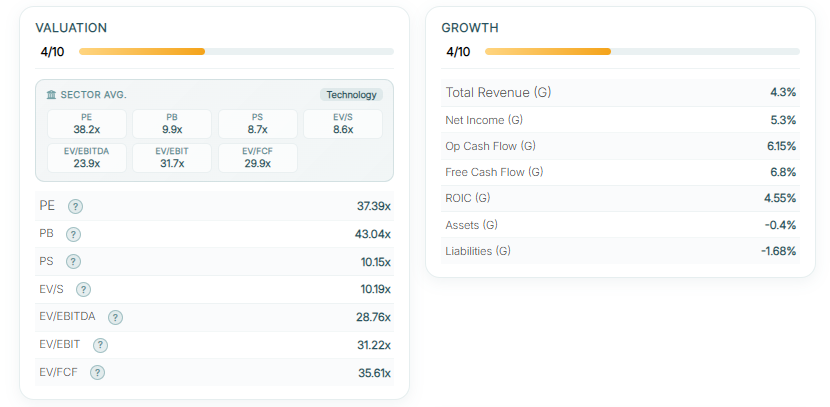
Task: Click the Liabilities growth value -1.68%
Action: [x=779, y=251]
